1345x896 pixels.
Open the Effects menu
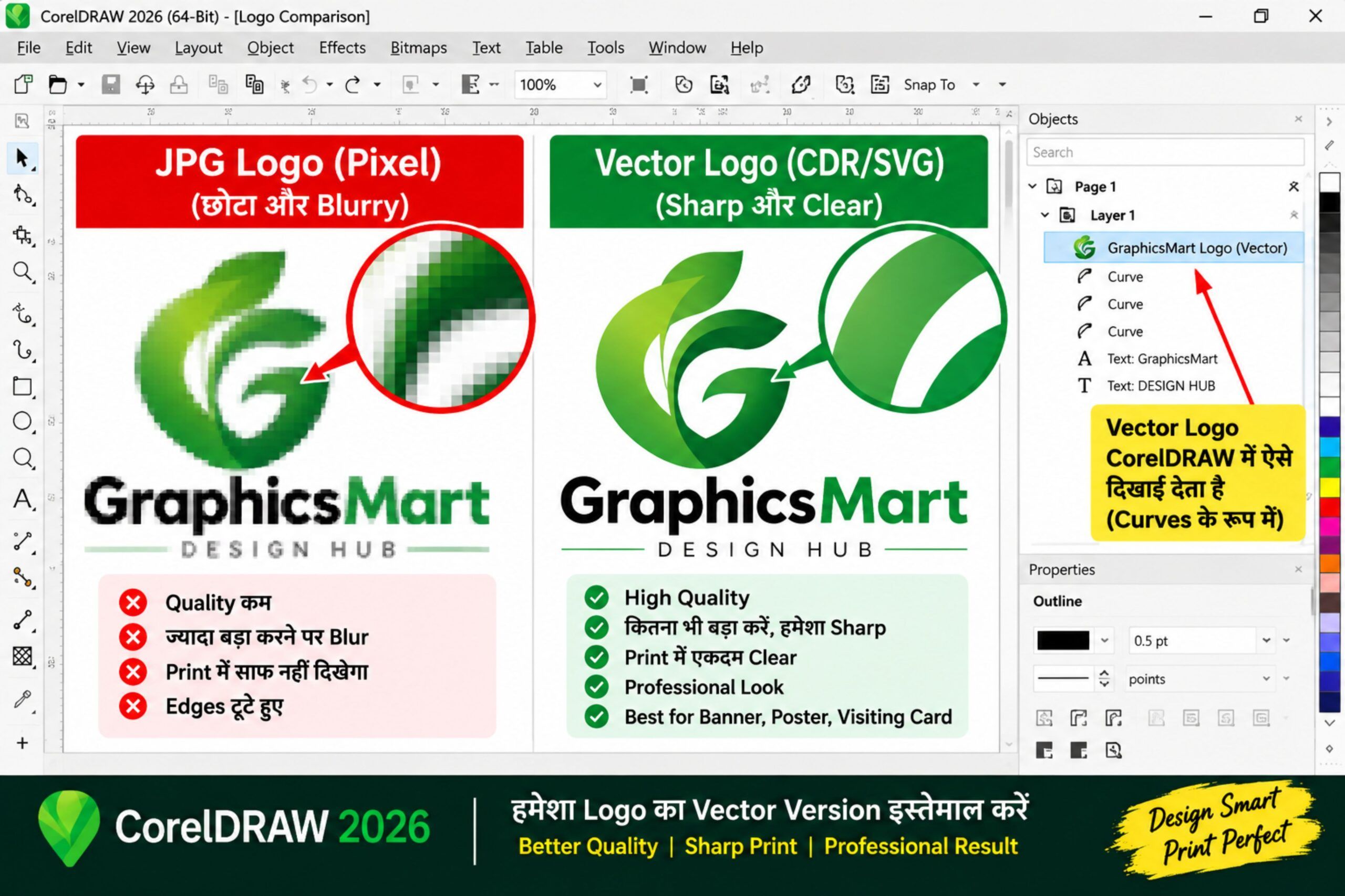343,48
